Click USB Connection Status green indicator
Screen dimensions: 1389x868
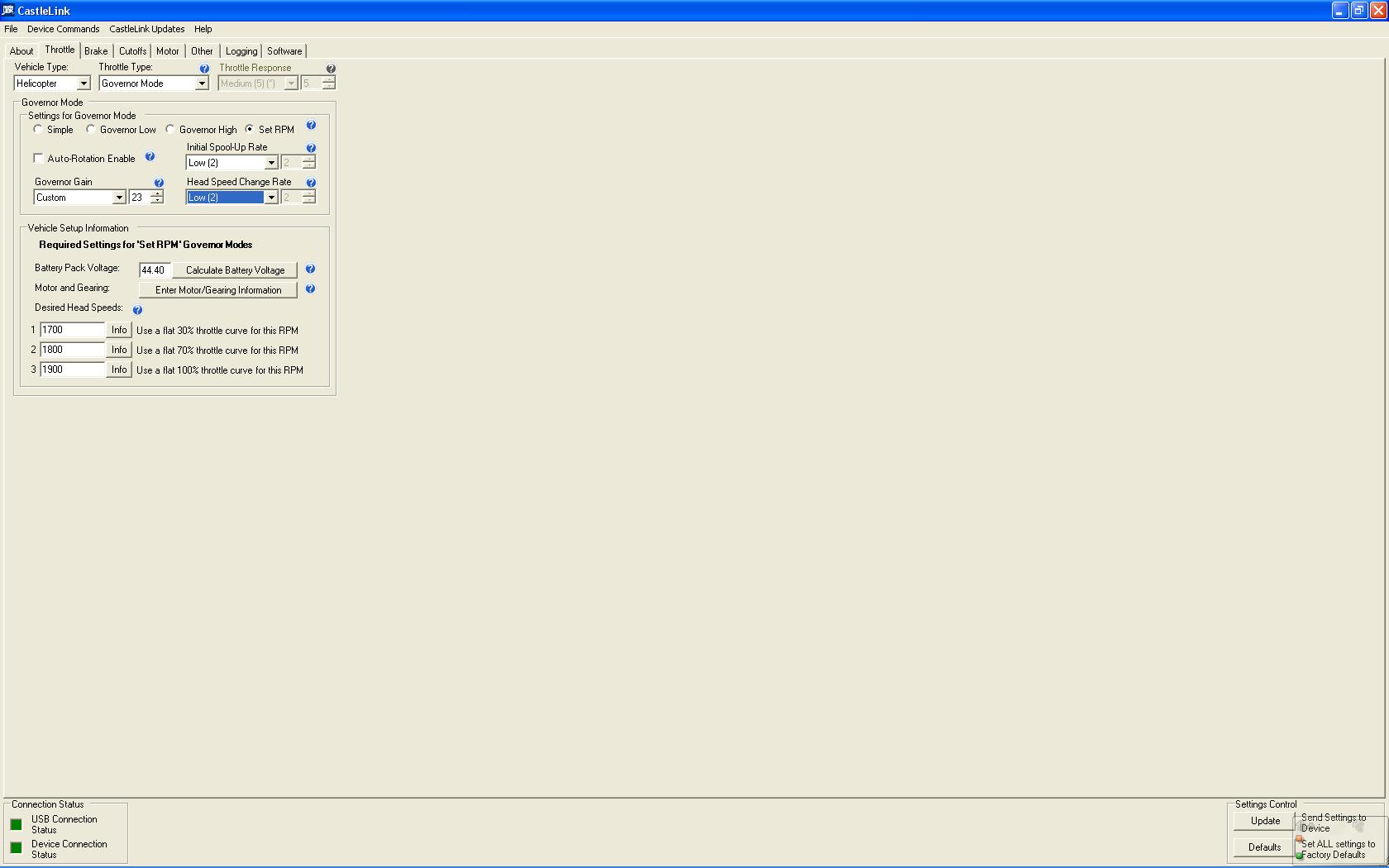[x=16, y=824]
